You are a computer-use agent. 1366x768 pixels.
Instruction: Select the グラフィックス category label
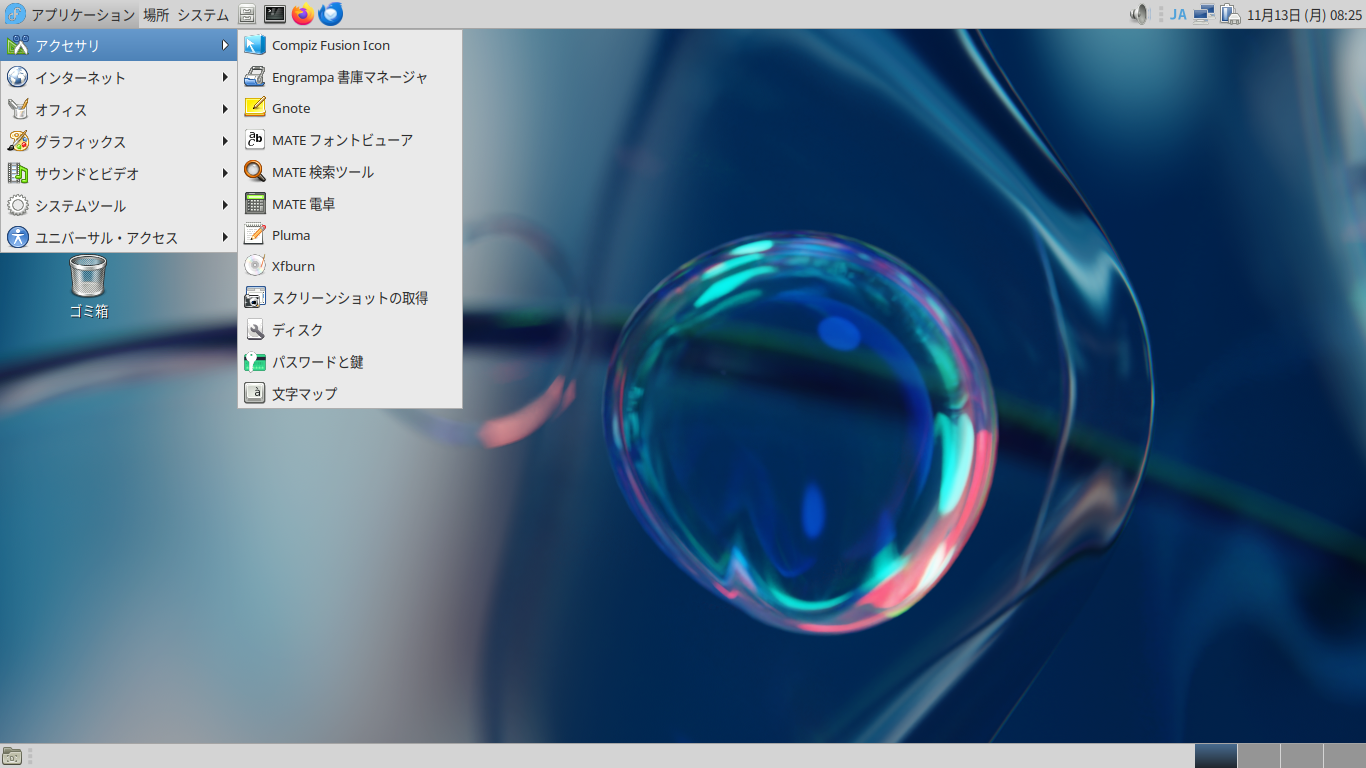[x=80, y=142]
